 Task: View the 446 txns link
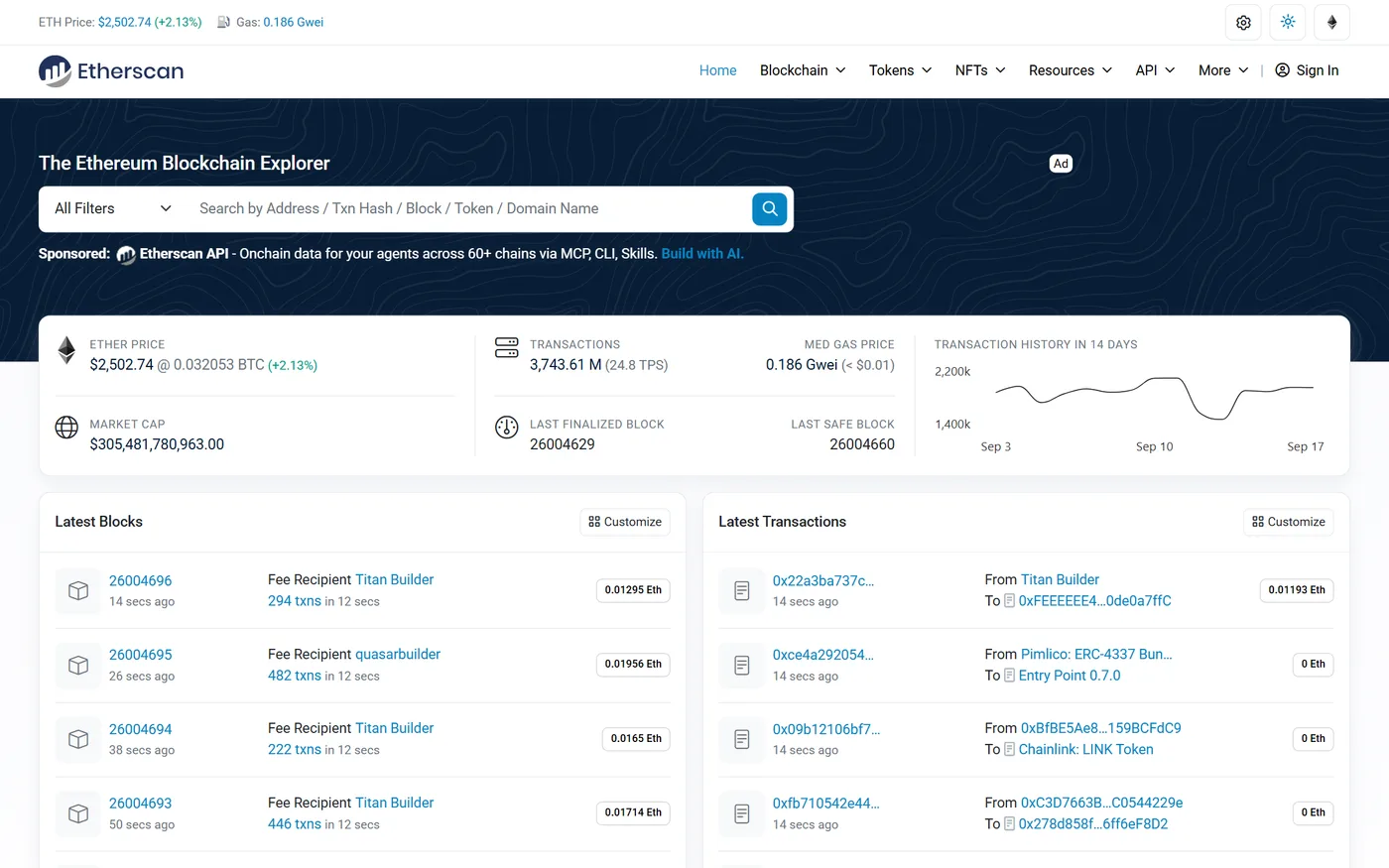coord(295,824)
